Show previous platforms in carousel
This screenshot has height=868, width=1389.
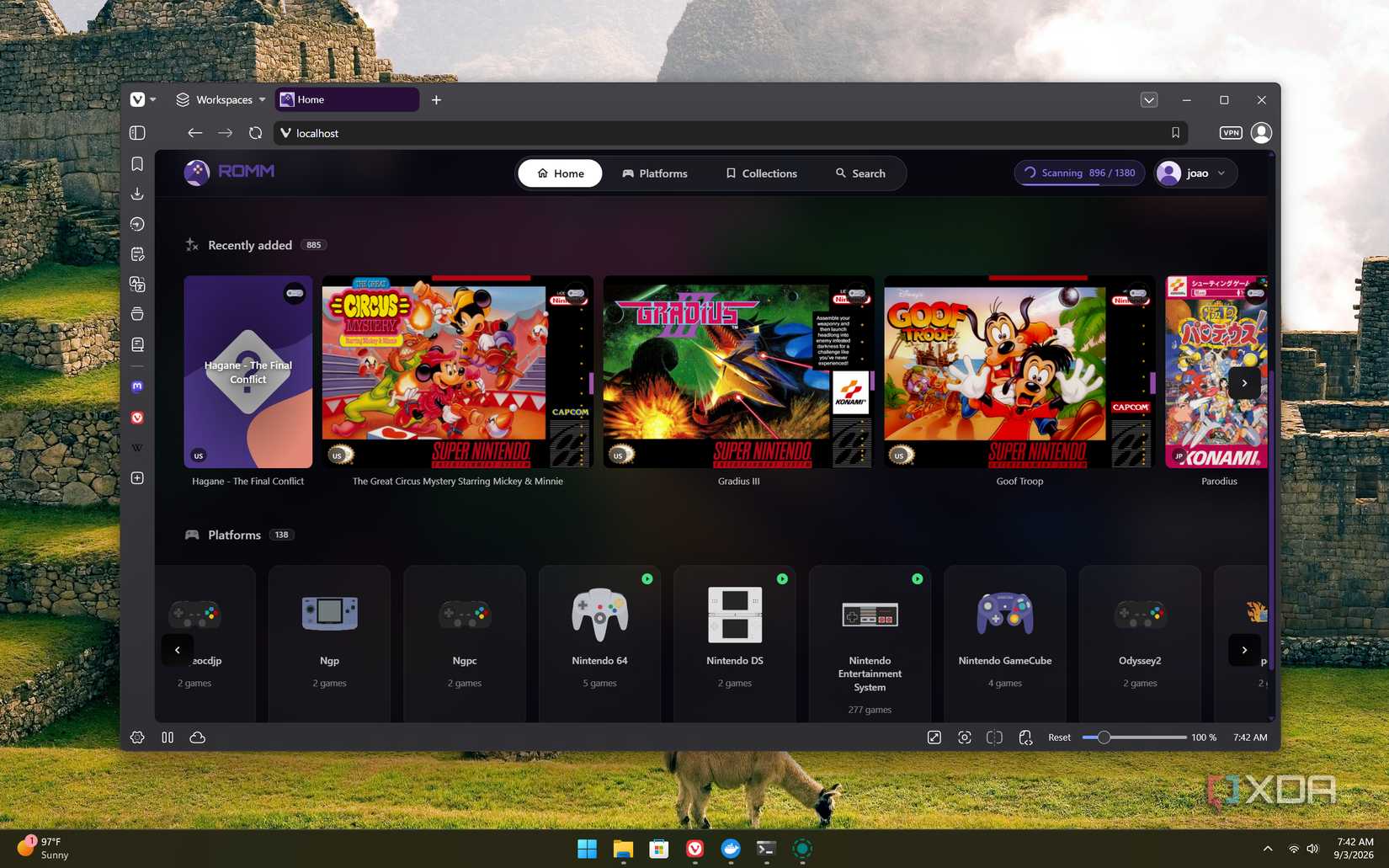(x=177, y=650)
